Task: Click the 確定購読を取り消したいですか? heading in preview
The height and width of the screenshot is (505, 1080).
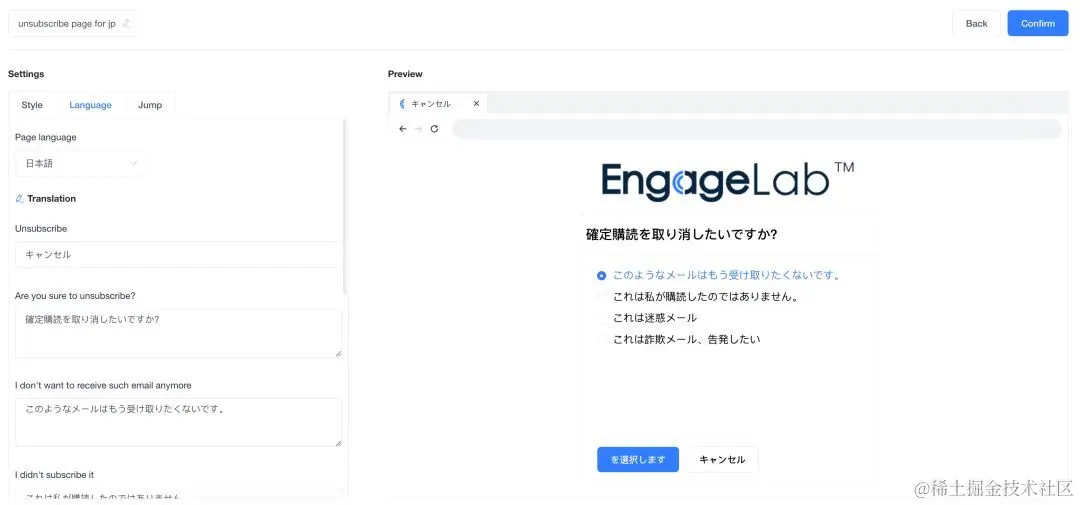Action: (681, 234)
